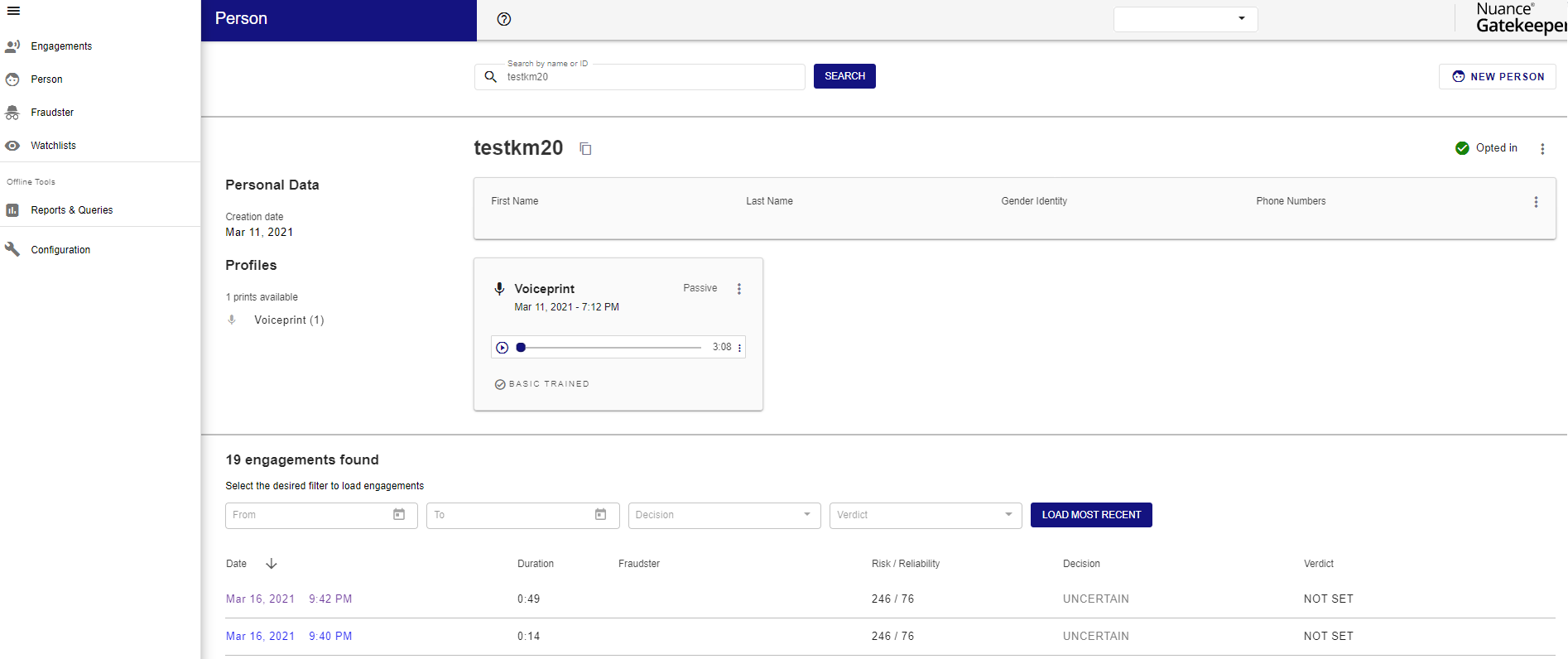1568x659 pixels.
Task: Click the From date field
Action: tap(321, 515)
